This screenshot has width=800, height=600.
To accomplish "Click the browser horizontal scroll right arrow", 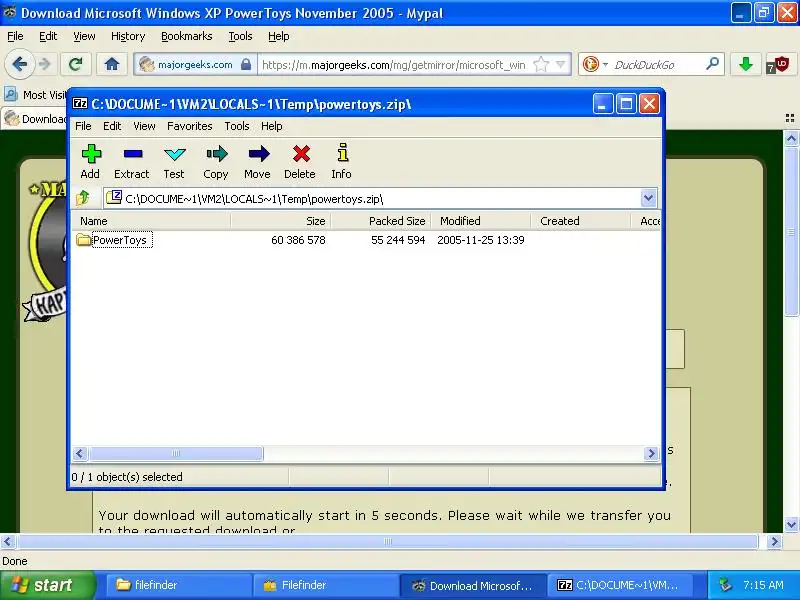I will pyautogui.click(x=774, y=541).
